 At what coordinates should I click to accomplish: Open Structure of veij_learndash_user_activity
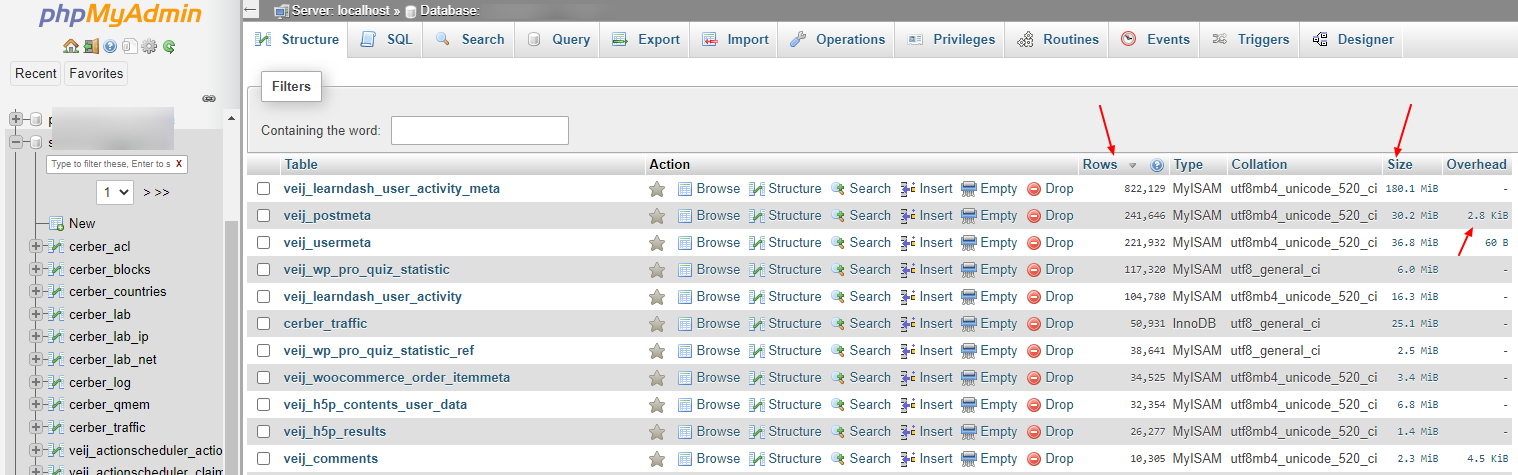pyautogui.click(x=785, y=297)
